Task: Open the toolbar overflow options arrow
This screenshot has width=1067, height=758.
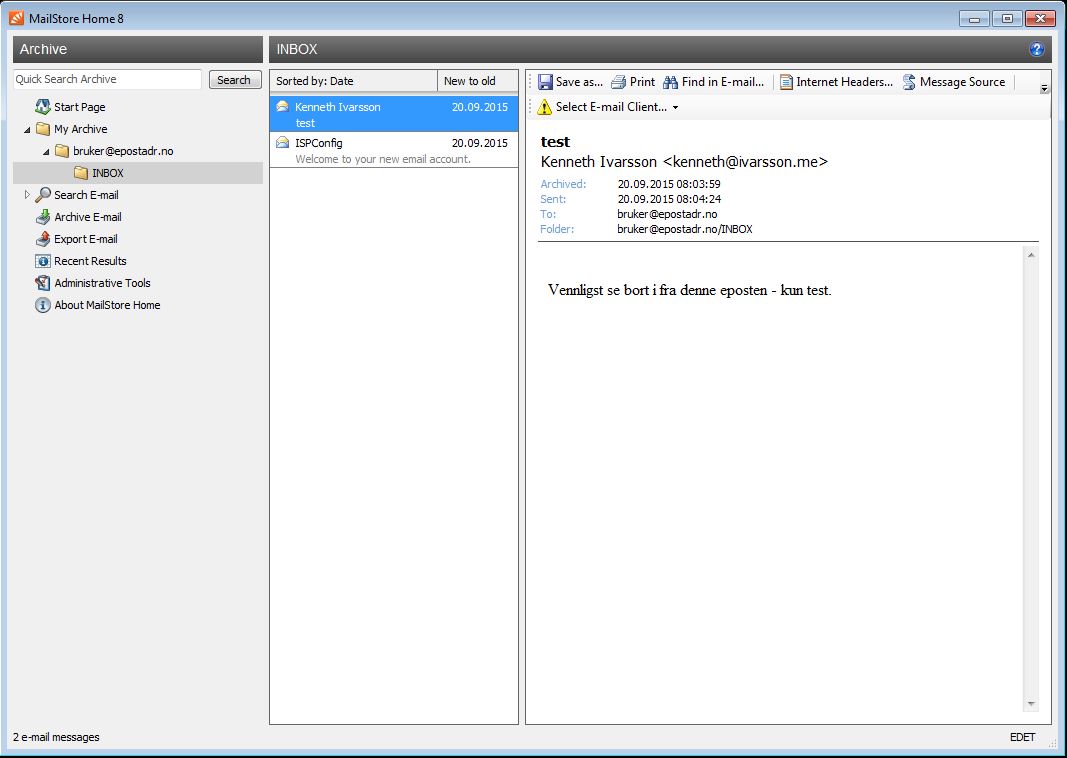Action: click(1044, 88)
